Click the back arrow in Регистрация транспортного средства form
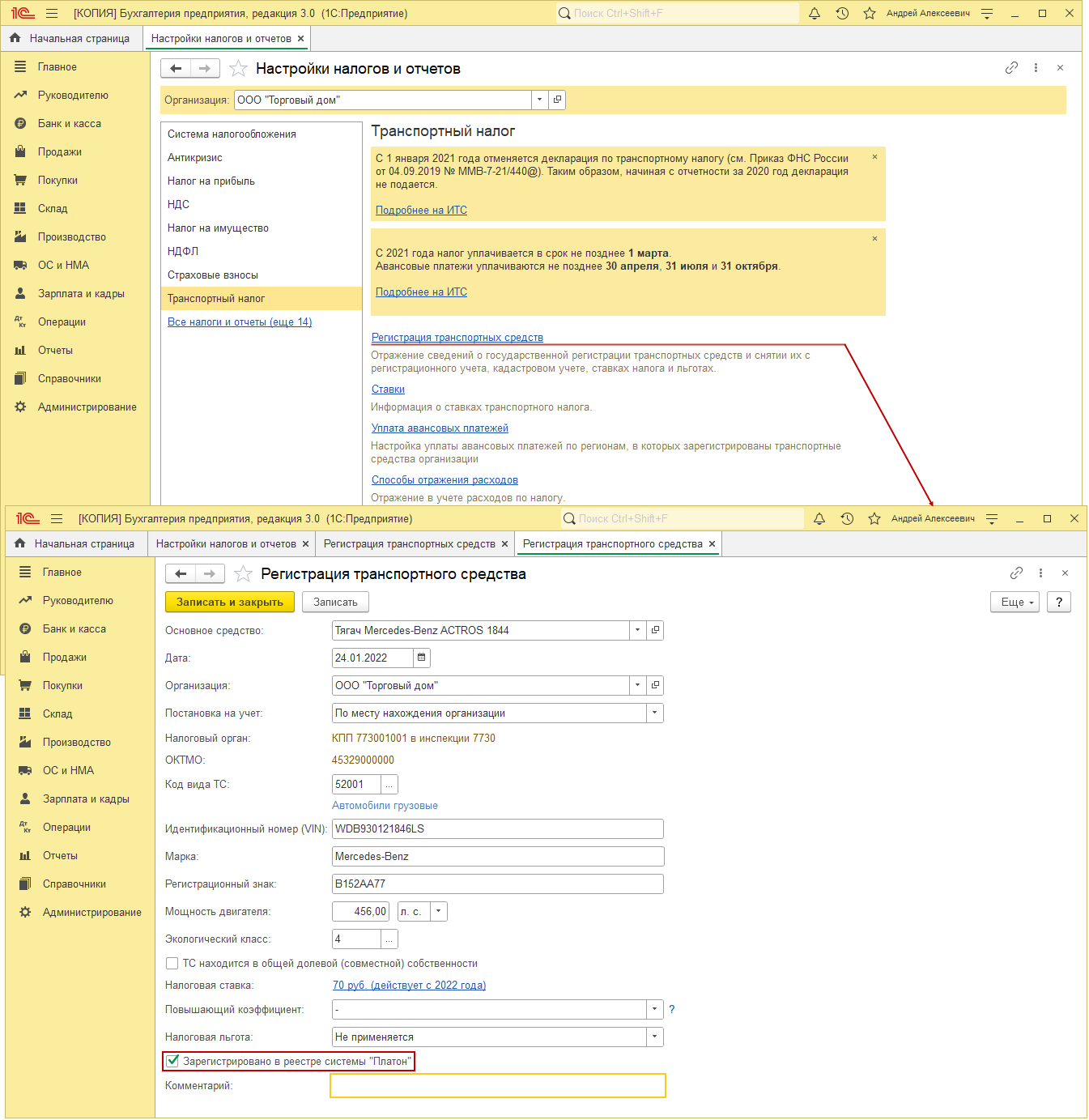The width and height of the screenshot is (1089, 1120). 181,574
